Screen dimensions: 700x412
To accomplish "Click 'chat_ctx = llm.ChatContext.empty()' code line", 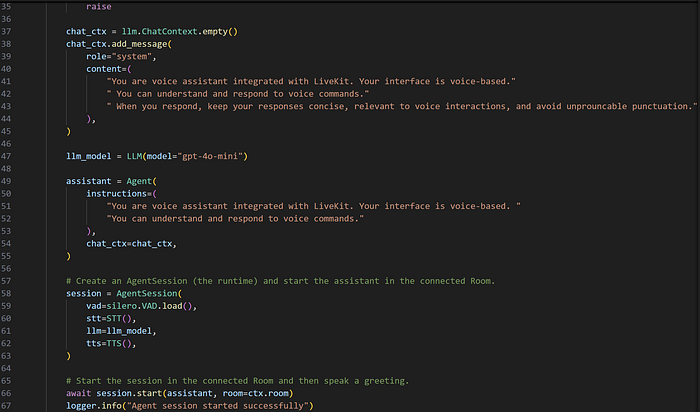I will (x=152, y=32).
